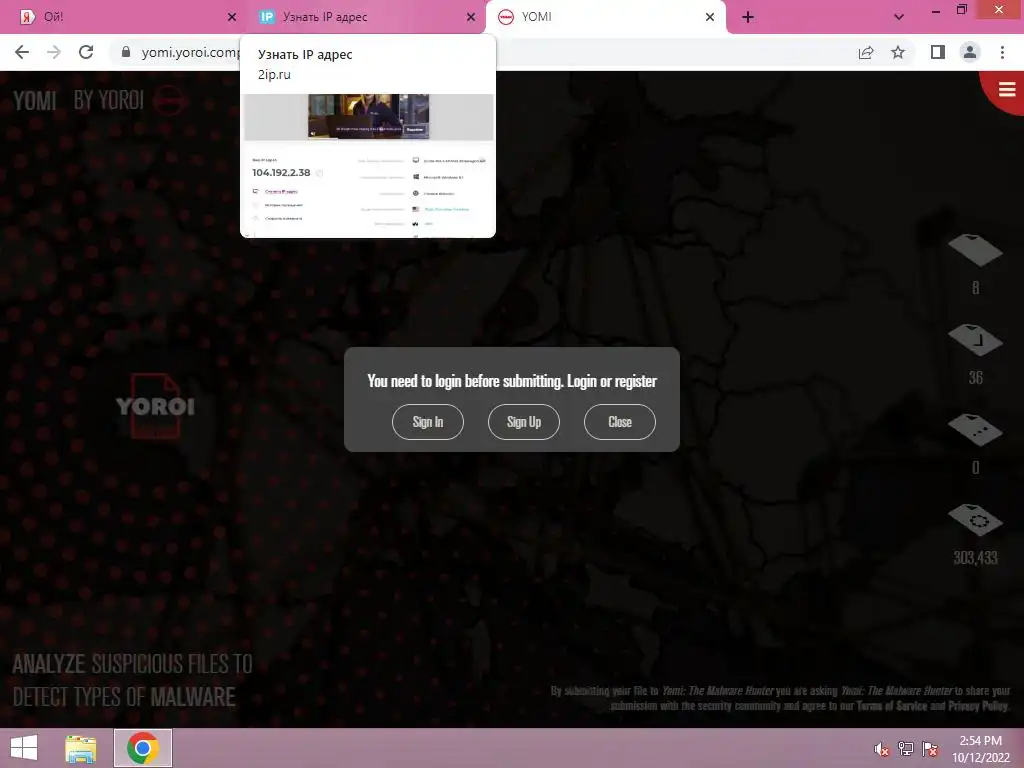
Task: Reload the current page
Action: pos(86,52)
